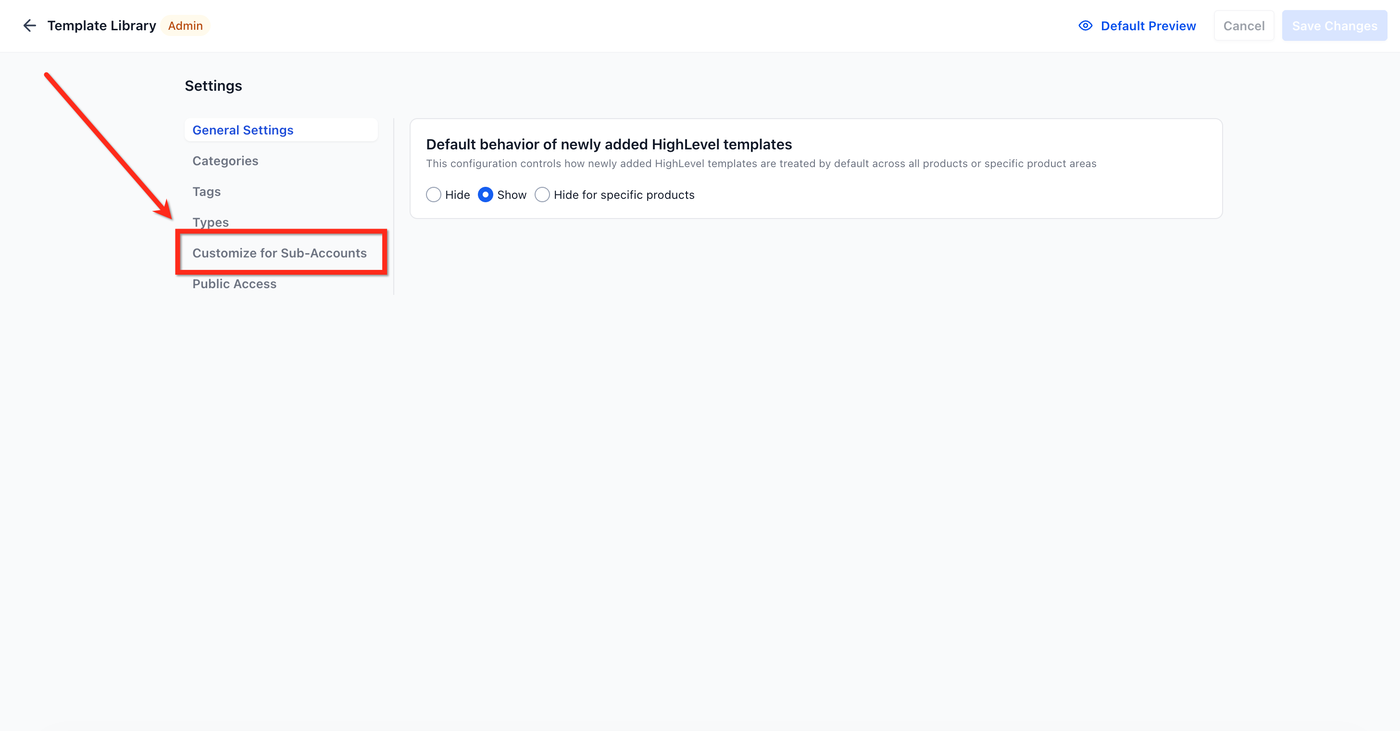Open the Categories settings section
The height and width of the screenshot is (731, 1400).
225,161
